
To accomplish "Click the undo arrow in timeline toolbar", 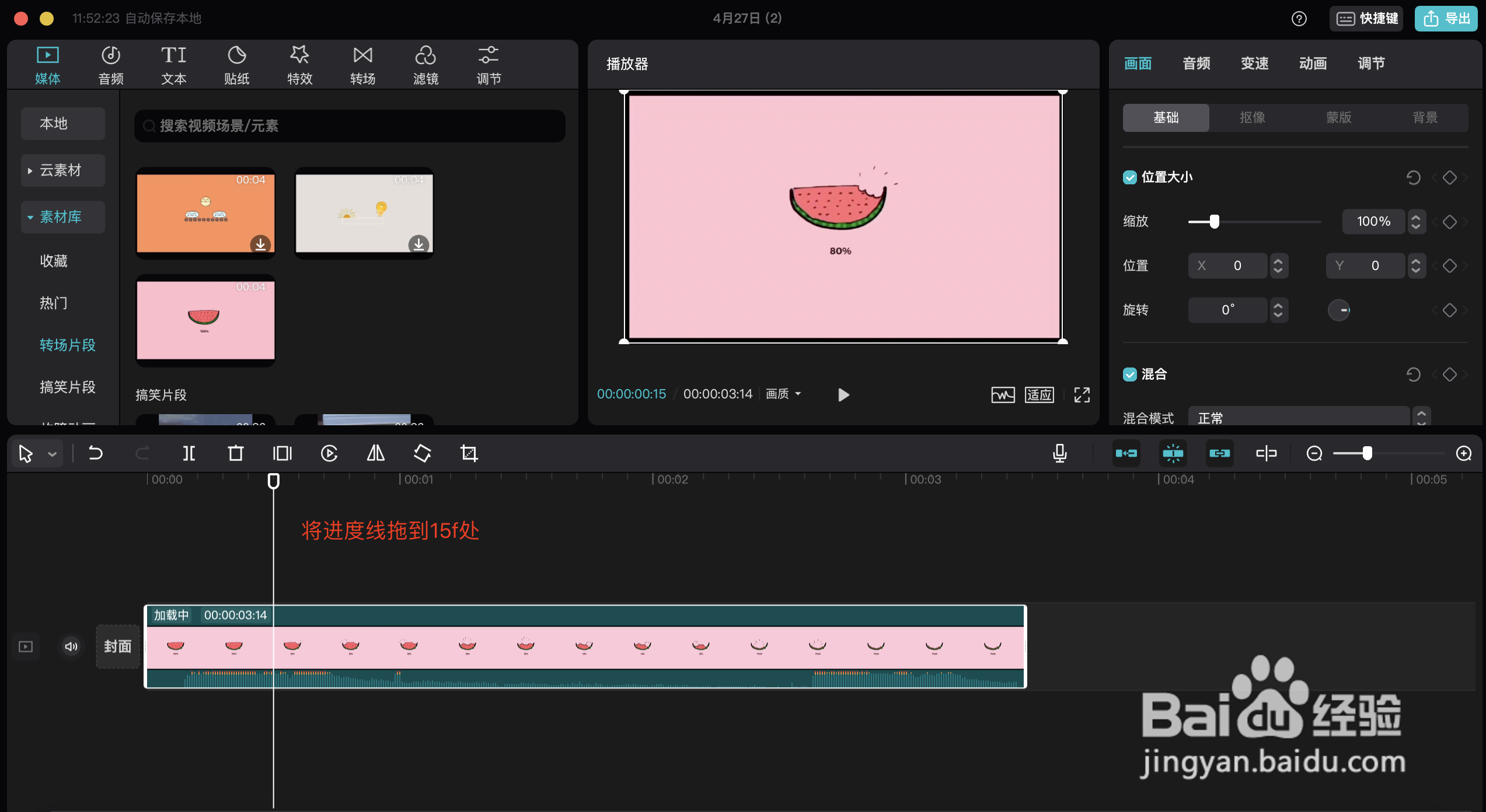I will 95,453.
